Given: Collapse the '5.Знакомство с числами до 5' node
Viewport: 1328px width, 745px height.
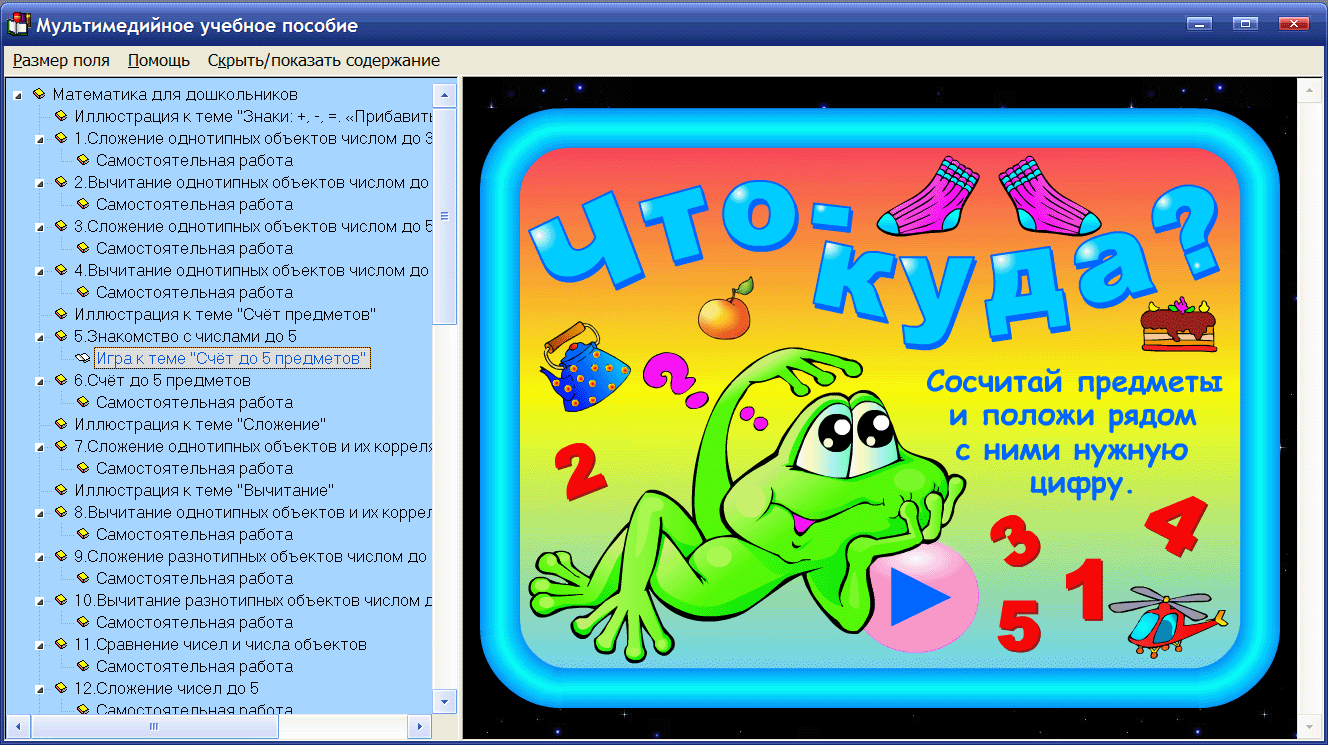Looking at the screenshot, I should click(40, 337).
